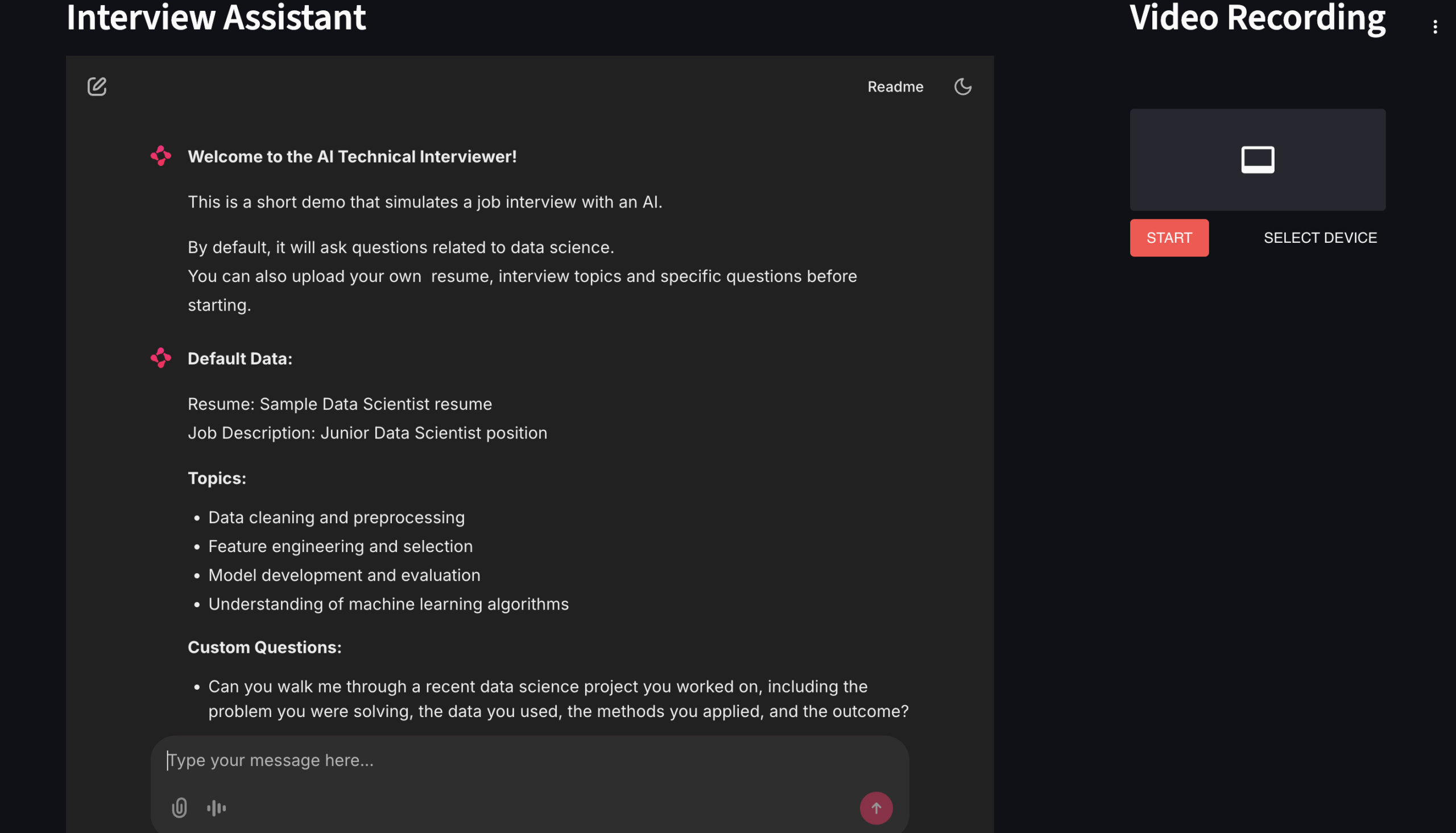Image resolution: width=1456 pixels, height=833 pixels.
Task: Click the Video Recording heading
Action: [1257, 18]
